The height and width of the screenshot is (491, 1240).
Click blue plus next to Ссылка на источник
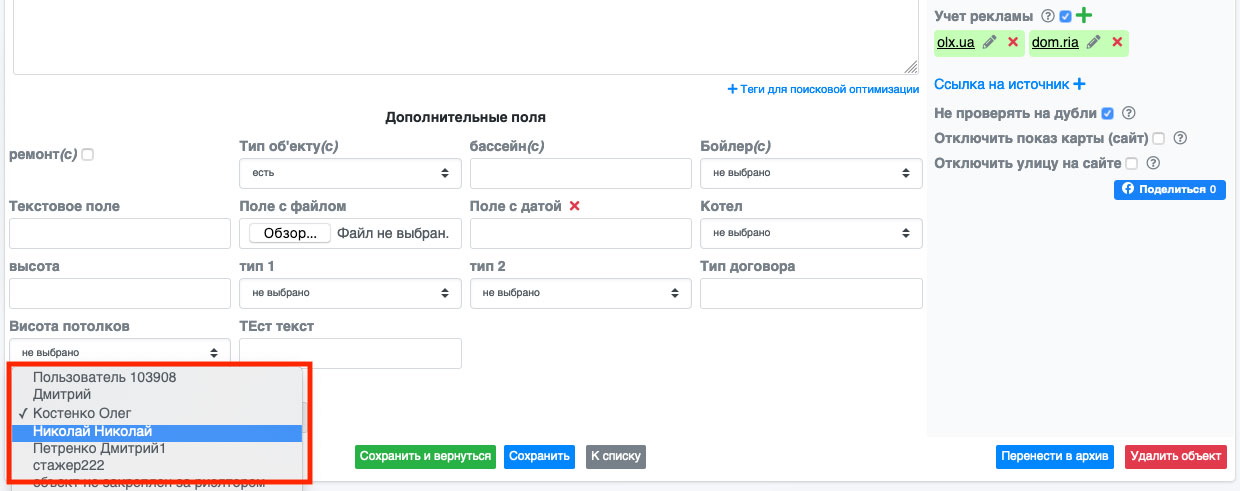click(1079, 85)
